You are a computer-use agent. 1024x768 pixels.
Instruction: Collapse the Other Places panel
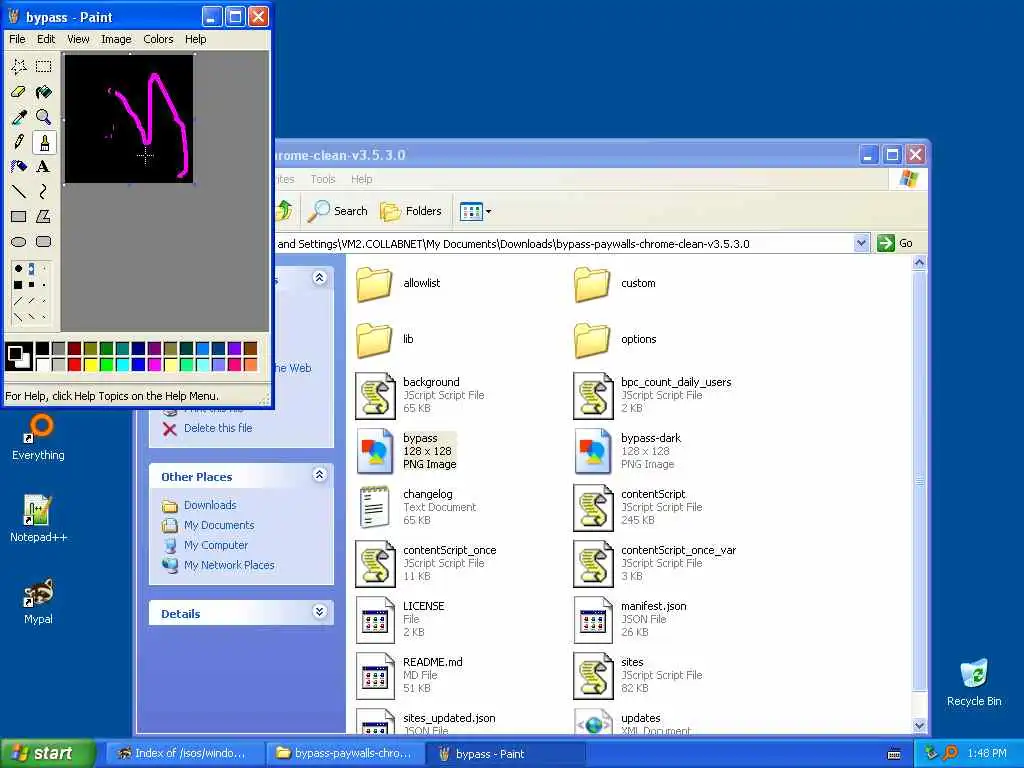point(319,475)
